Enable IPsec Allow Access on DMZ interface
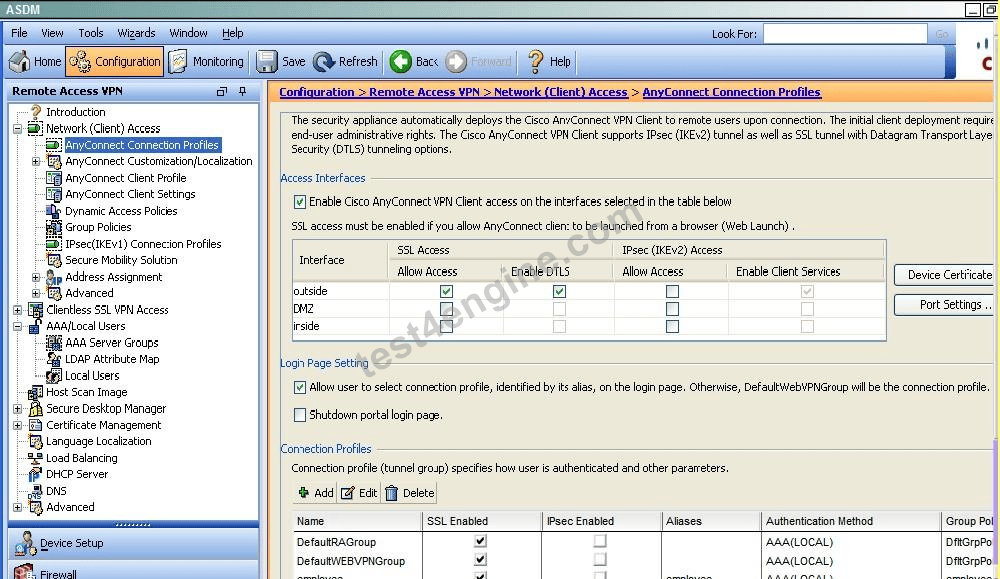This screenshot has width=1000, height=579. tap(672, 309)
